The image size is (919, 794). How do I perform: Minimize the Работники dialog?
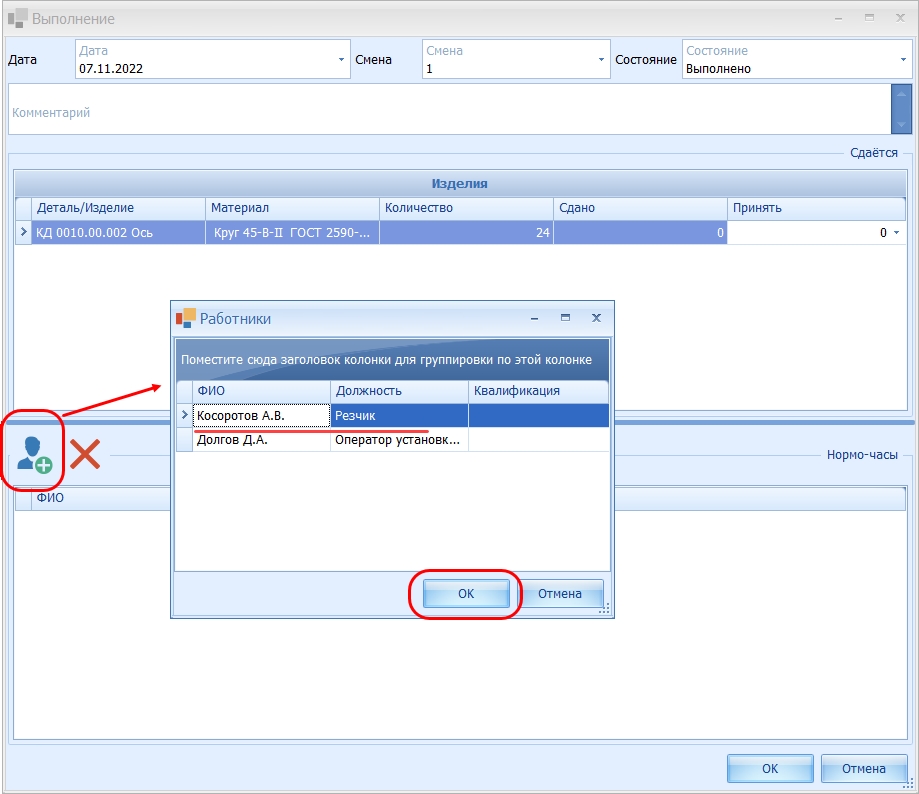pos(535,318)
